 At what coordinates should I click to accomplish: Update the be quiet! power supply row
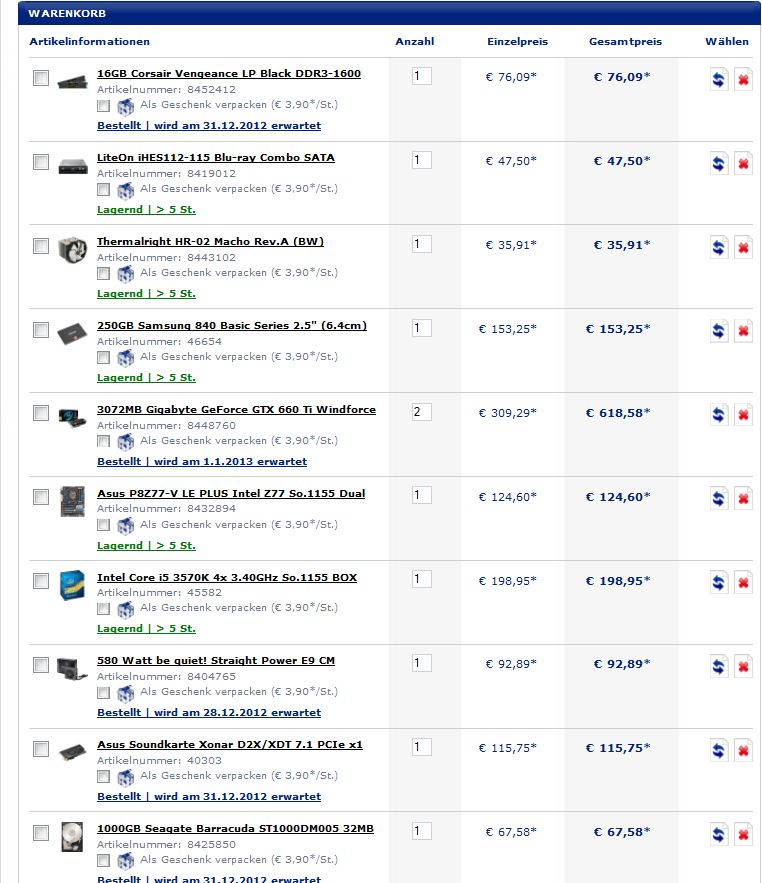tap(719, 666)
